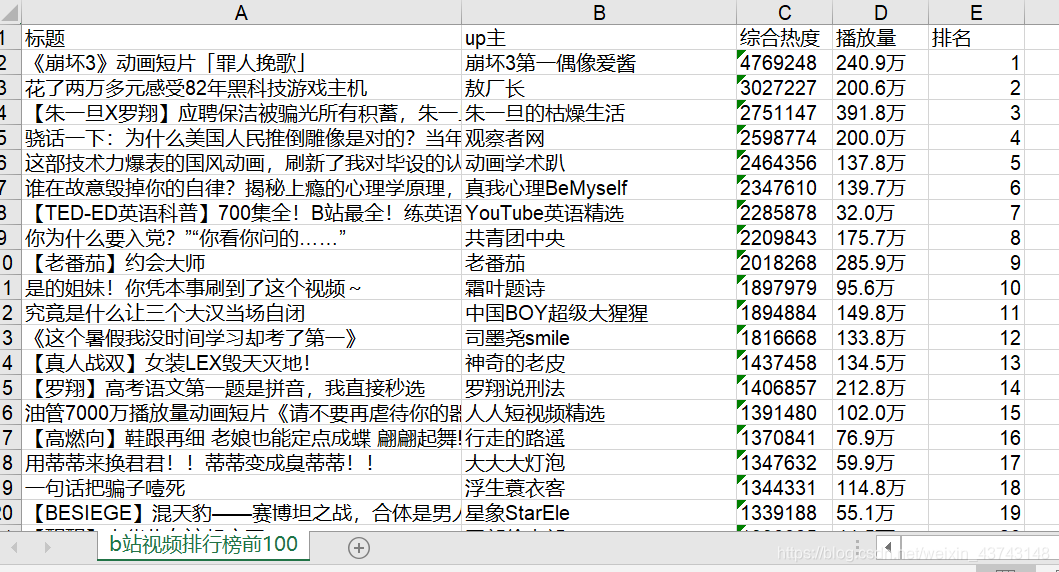Click horizontal scrollbar left arrow
This screenshot has width=1059, height=572.
(x=888, y=547)
